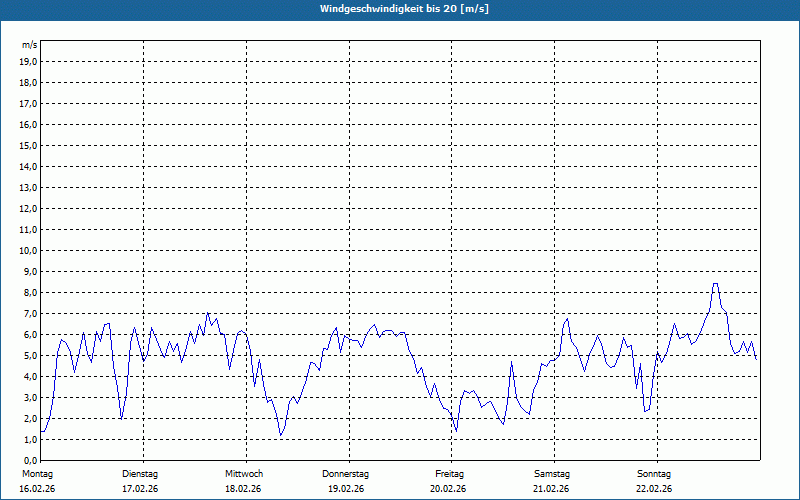Select the 9,0 y-axis label
The image size is (800, 500).
pyautogui.click(x=30, y=271)
